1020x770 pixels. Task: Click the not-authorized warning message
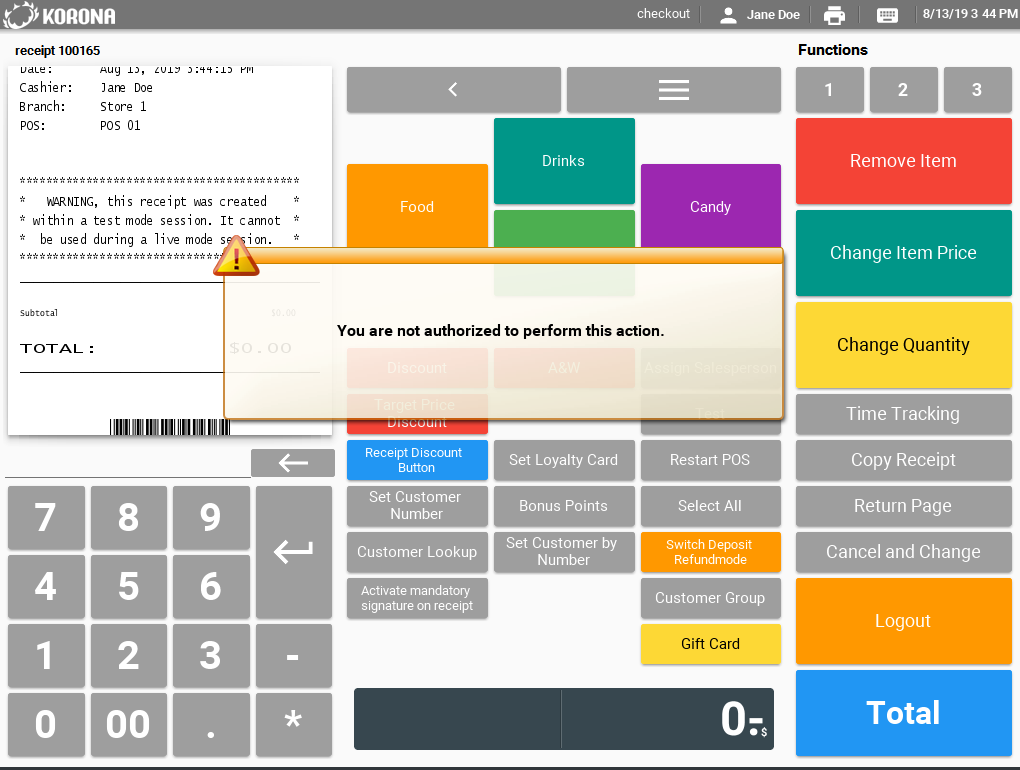pos(500,331)
